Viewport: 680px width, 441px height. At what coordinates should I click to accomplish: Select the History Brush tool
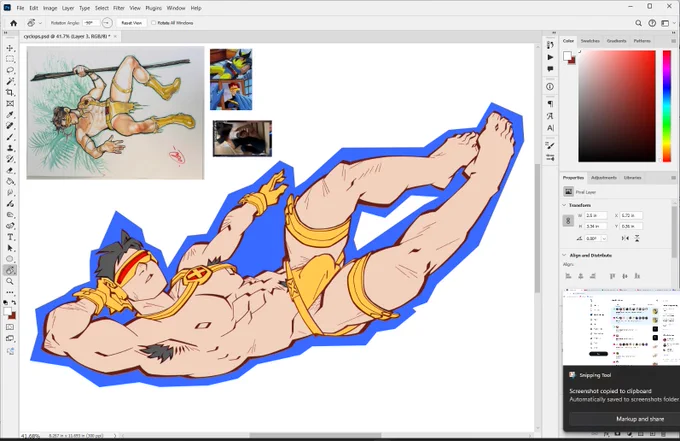tap(10, 159)
